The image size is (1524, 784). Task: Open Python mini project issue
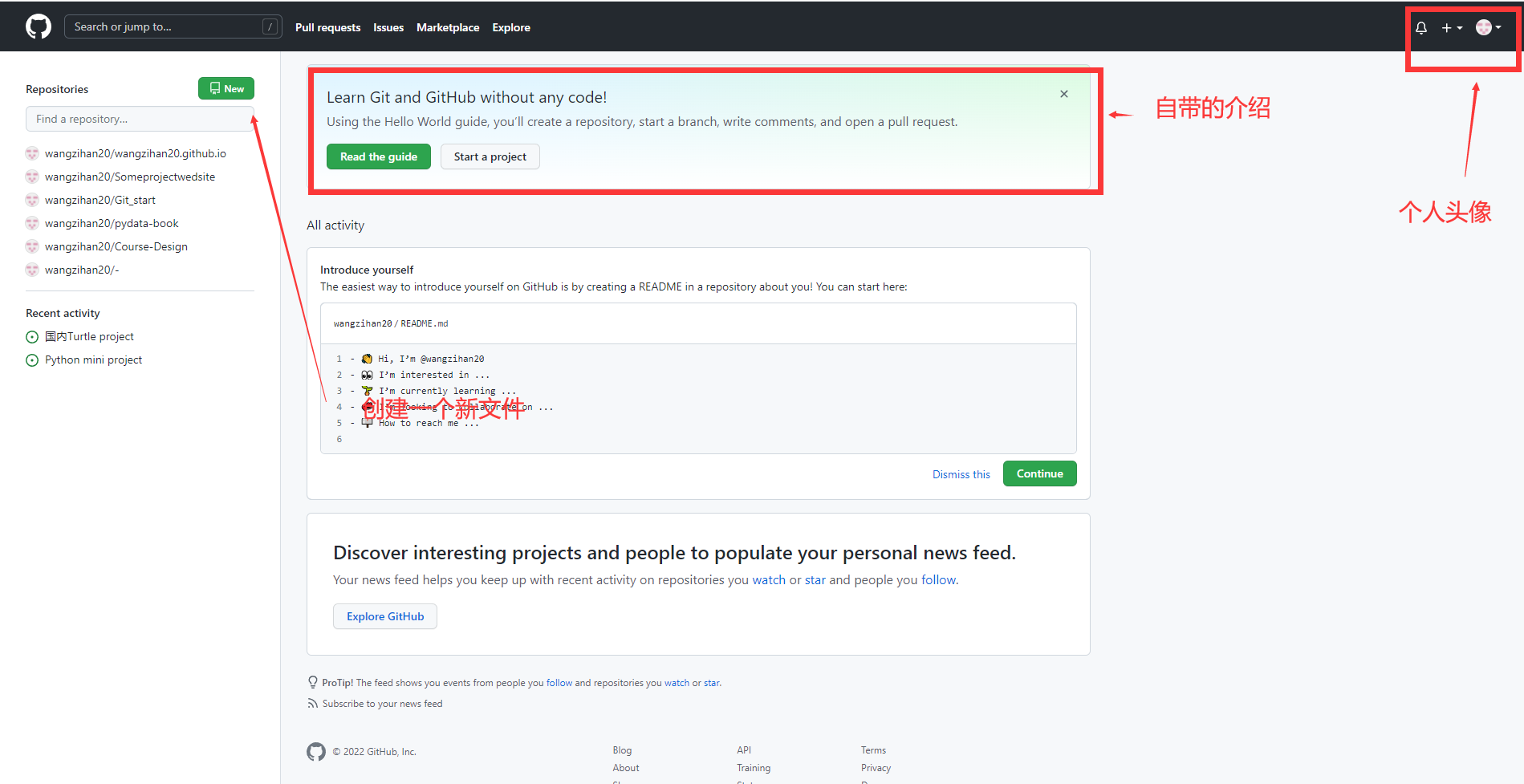93,360
